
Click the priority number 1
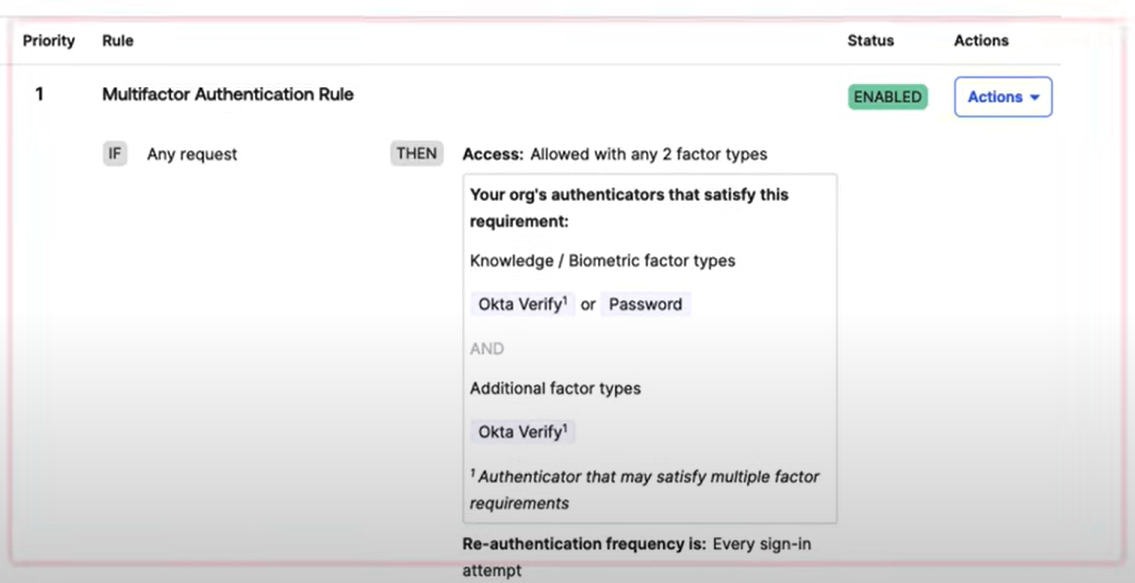click(39, 94)
